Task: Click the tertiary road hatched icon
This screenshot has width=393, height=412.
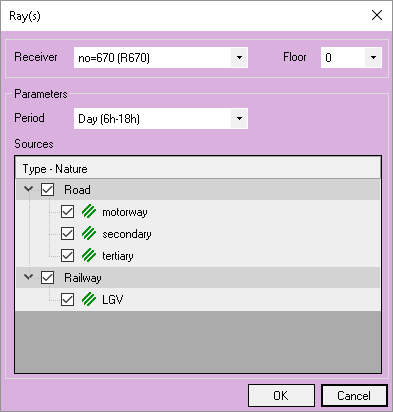Action: [89, 256]
